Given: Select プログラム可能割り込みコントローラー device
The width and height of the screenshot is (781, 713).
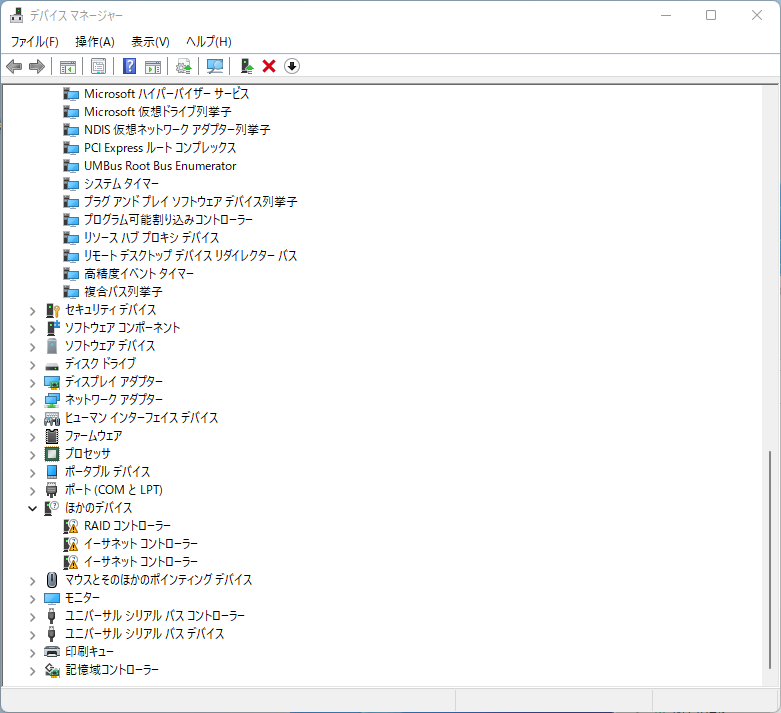Looking at the screenshot, I should pos(168,220).
